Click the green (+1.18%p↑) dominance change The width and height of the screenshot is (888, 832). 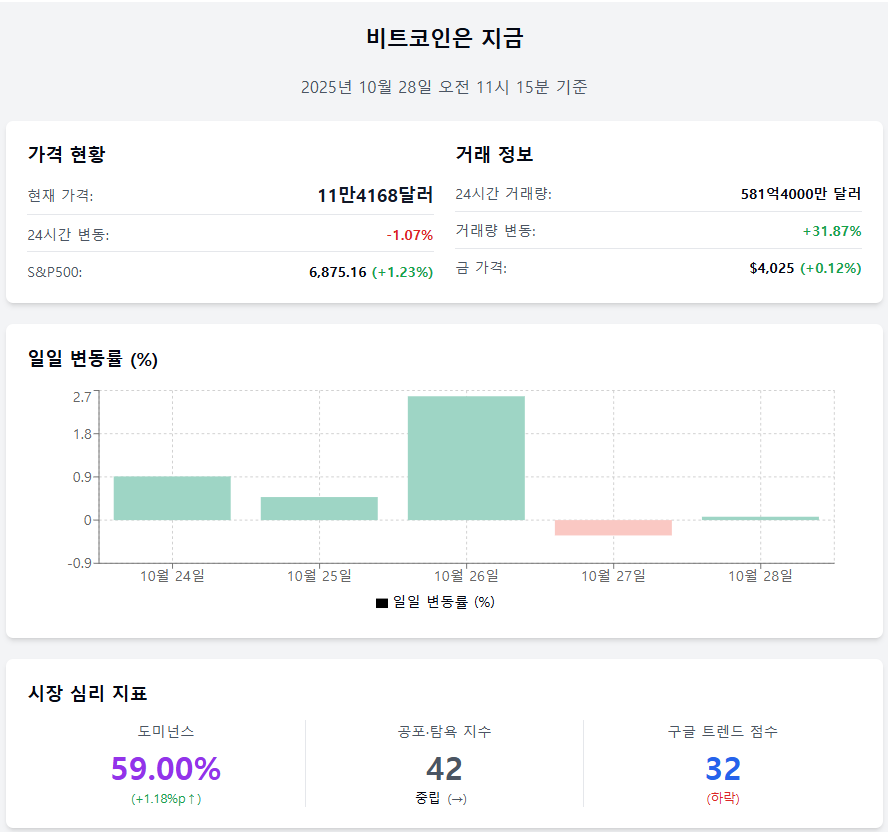coord(166,799)
